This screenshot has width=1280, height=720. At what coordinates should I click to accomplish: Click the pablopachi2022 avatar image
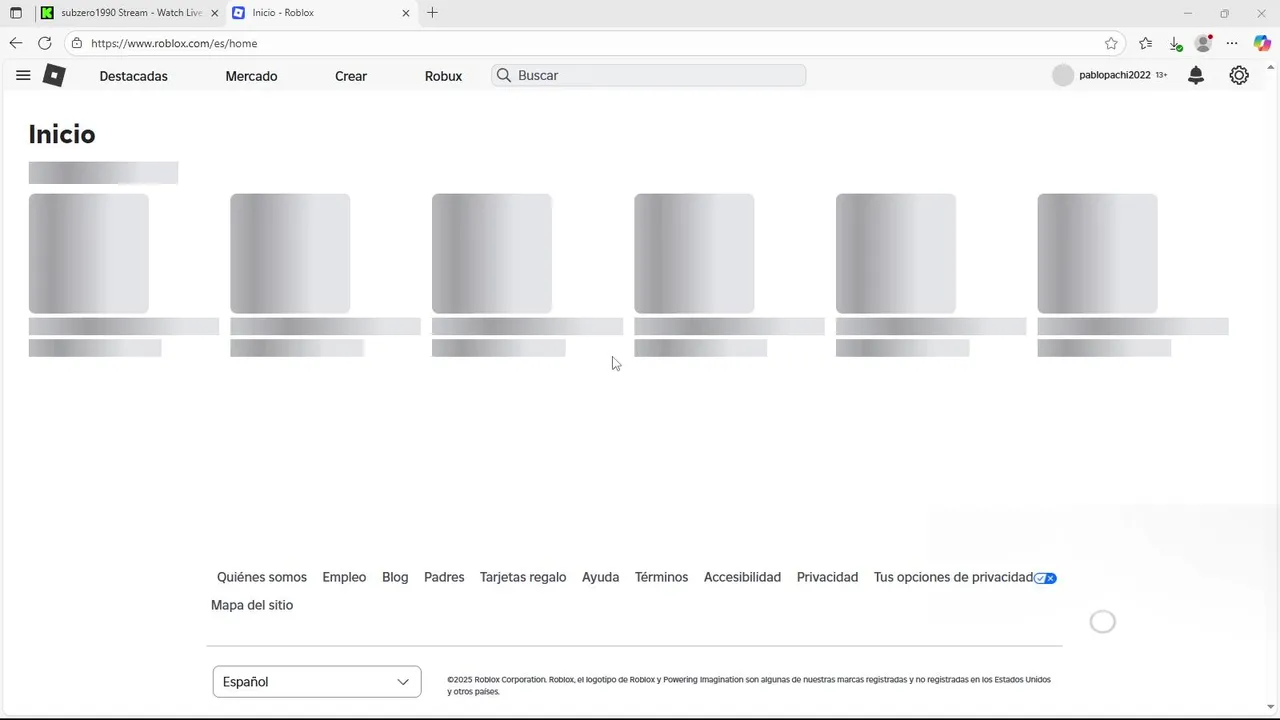(1063, 75)
